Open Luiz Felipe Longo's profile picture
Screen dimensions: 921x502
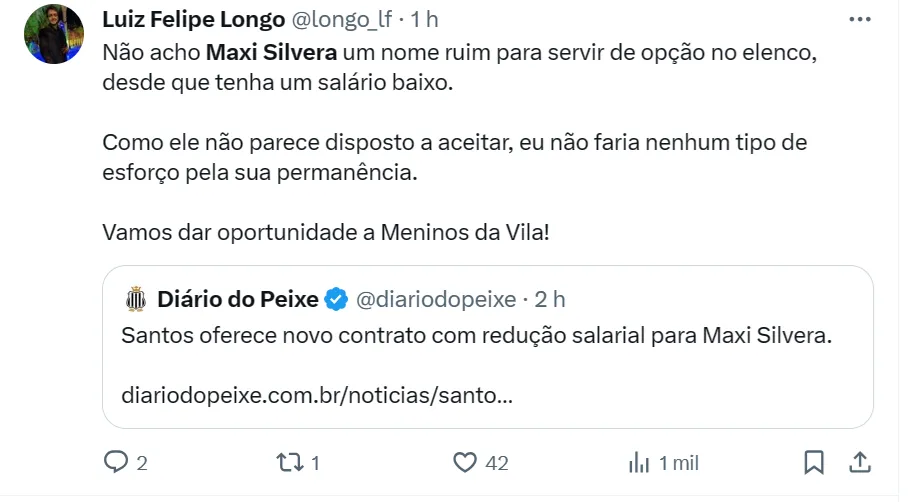pos(54,34)
